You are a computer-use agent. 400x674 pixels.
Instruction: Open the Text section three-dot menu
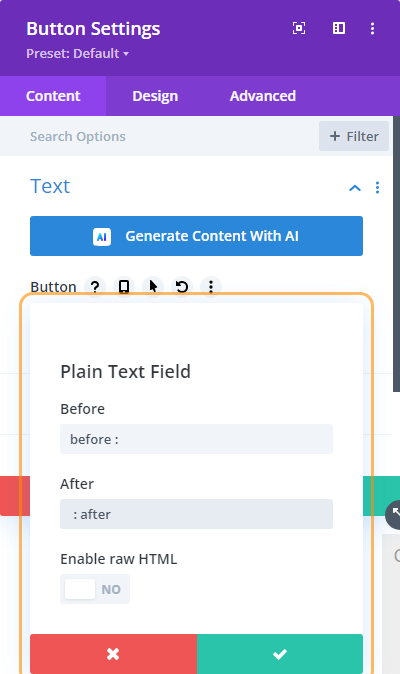(x=377, y=188)
